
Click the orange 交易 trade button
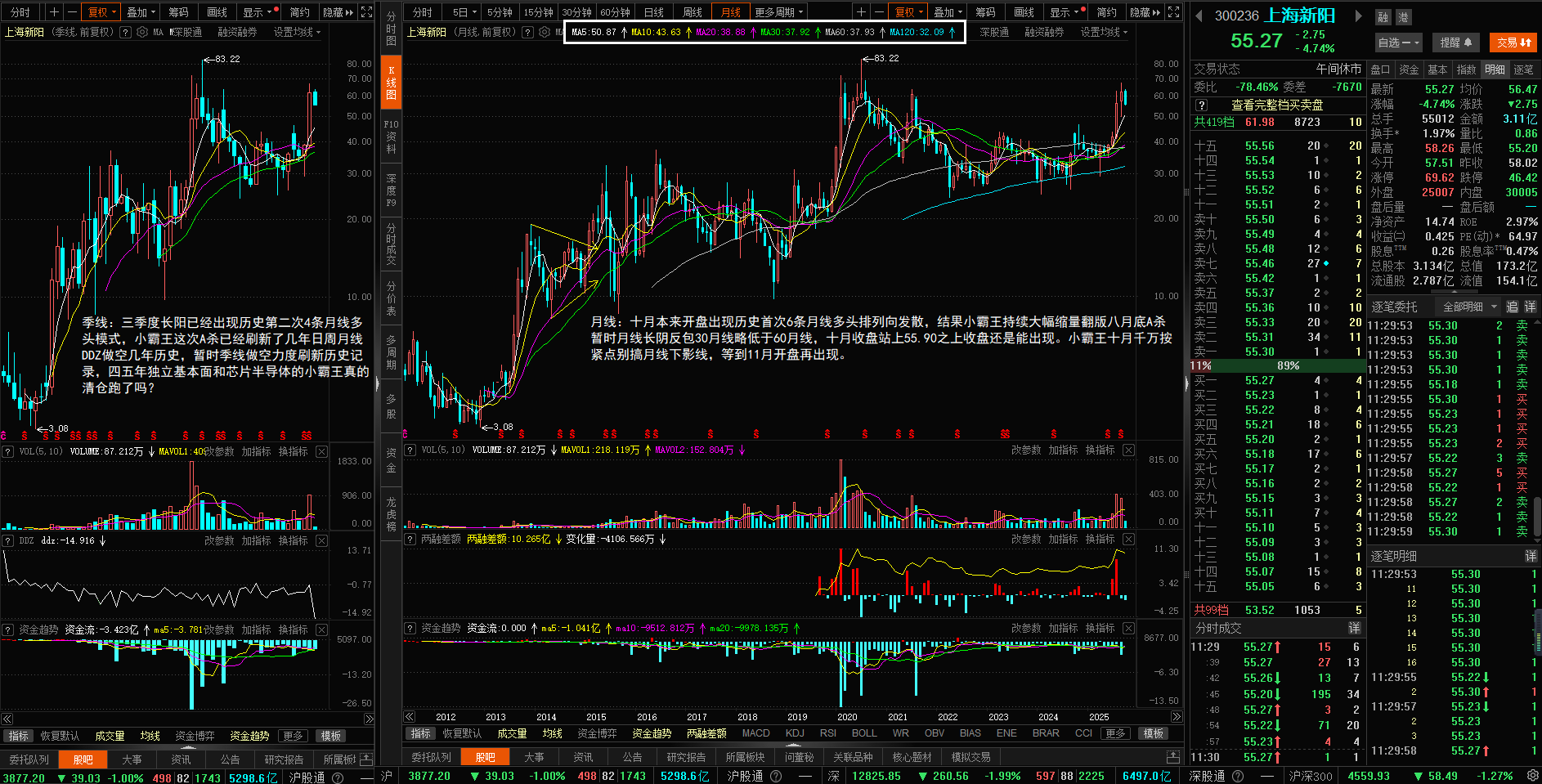click(1513, 43)
